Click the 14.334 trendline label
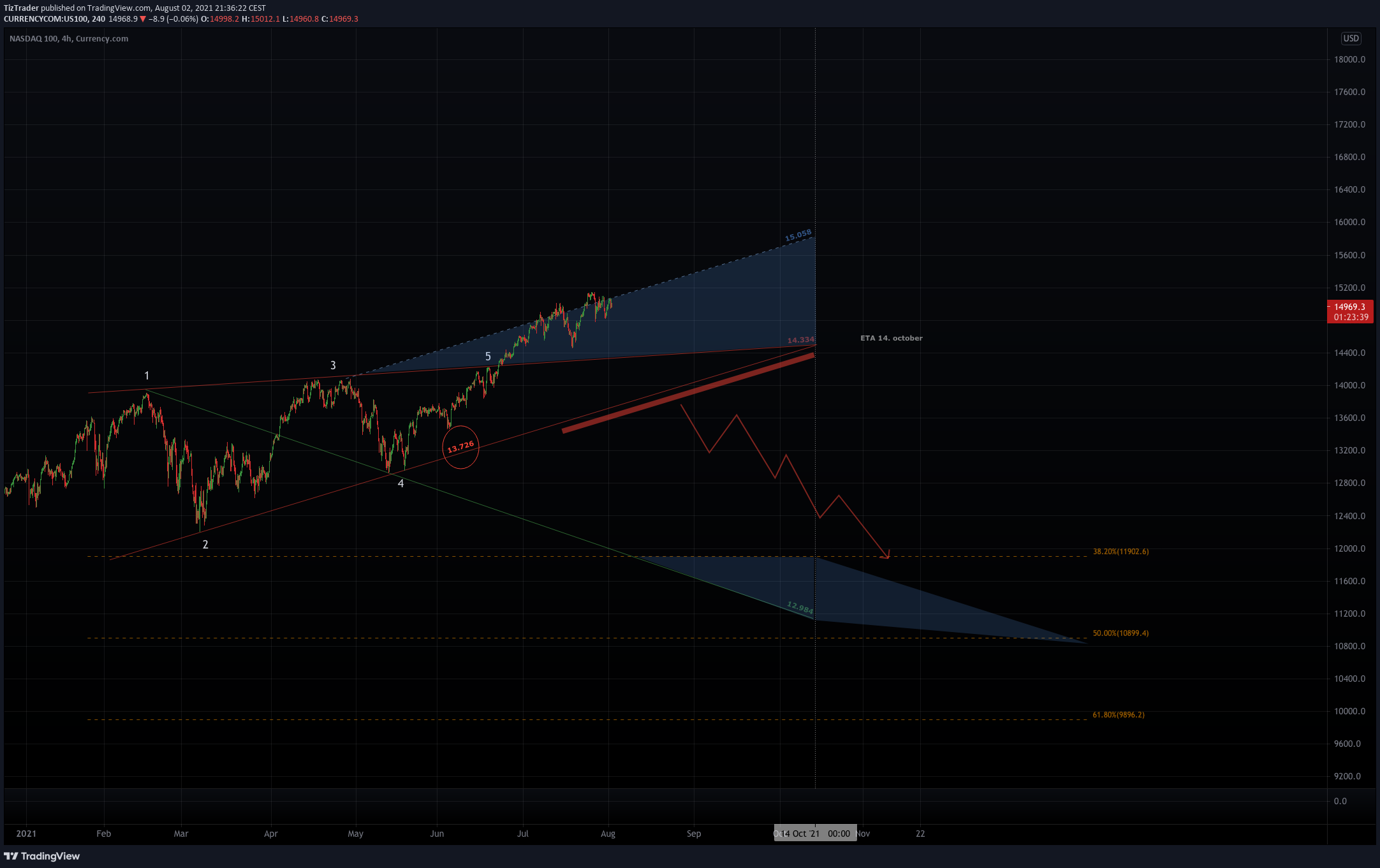The width and height of the screenshot is (1380, 868). (x=800, y=340)
